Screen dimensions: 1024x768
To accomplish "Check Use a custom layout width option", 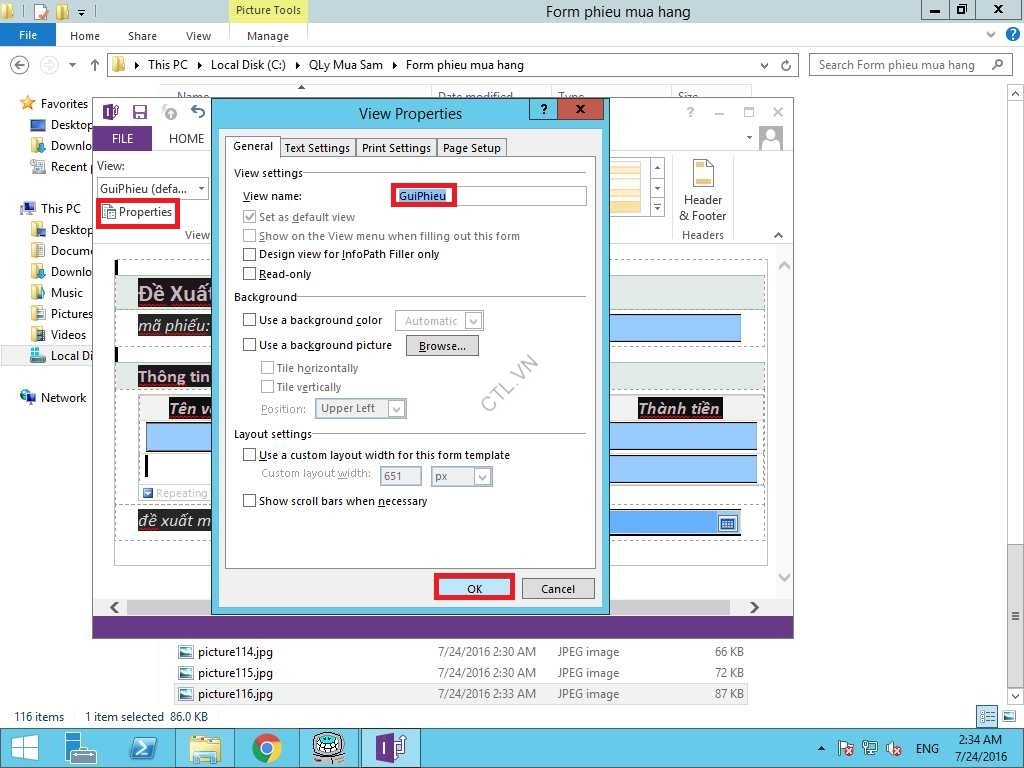I will point(250,455).
